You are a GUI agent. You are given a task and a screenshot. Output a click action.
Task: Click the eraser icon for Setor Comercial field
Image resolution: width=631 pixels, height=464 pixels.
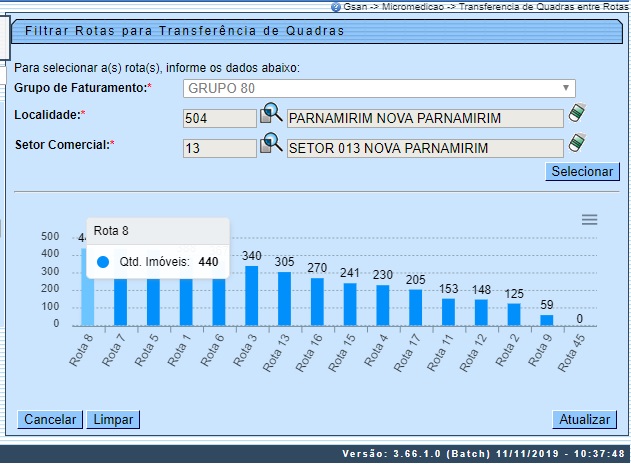click(x=576, y=145)
